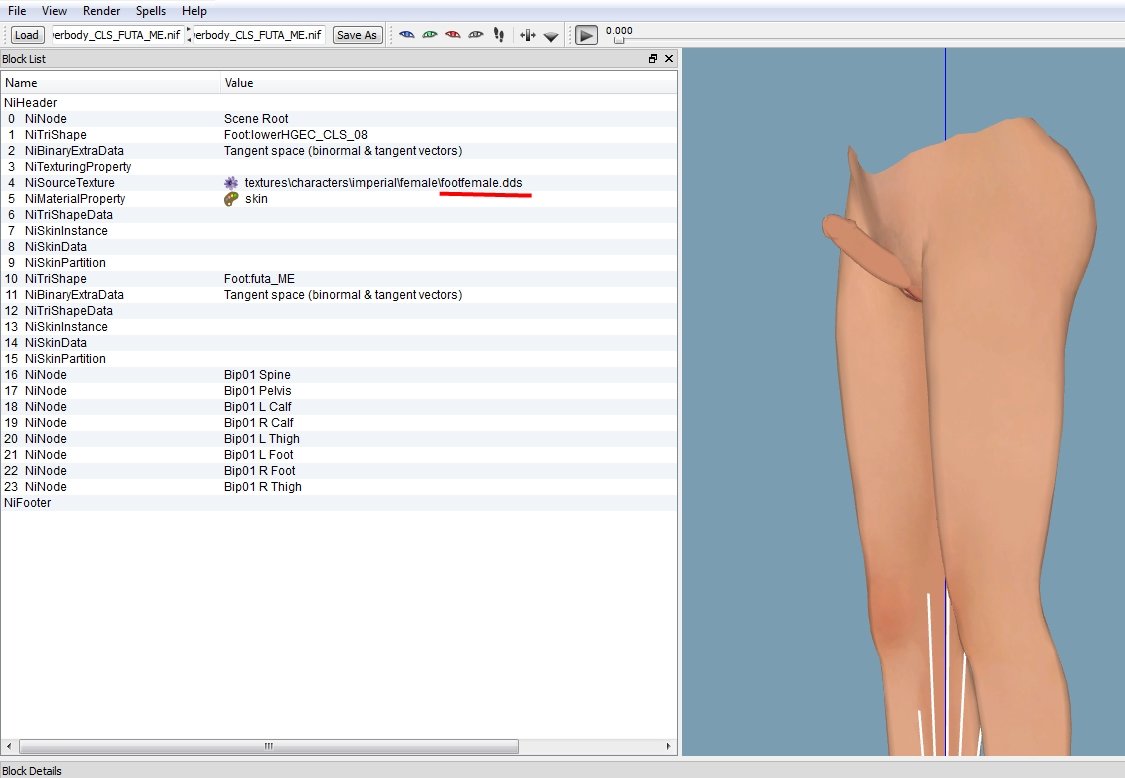The image size is (1125, 778).
Task: Click the flower icon beside footfemale.dds
Action: pos(231,183)
